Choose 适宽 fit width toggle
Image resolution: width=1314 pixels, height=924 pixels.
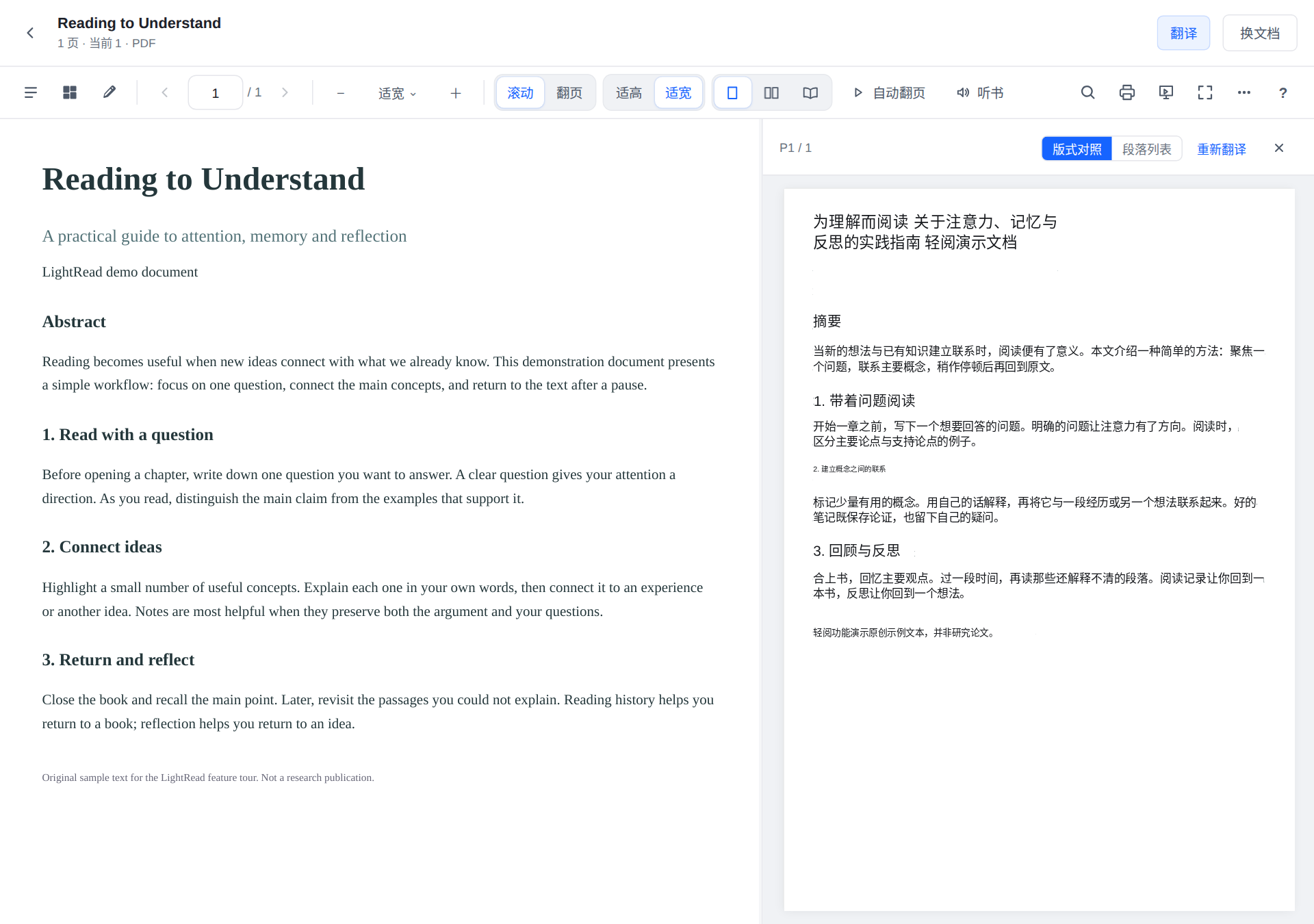click(678, 93)
